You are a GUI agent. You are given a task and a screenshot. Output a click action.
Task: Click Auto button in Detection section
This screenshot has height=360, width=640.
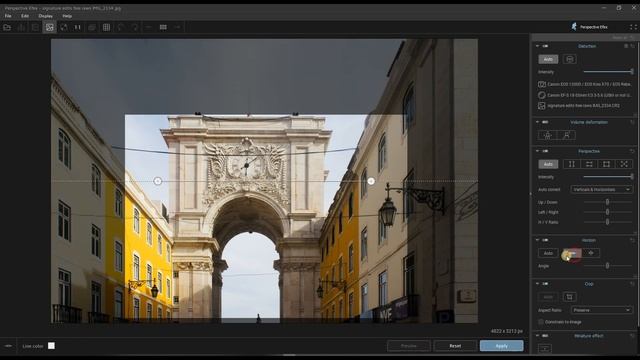point(548,59)
